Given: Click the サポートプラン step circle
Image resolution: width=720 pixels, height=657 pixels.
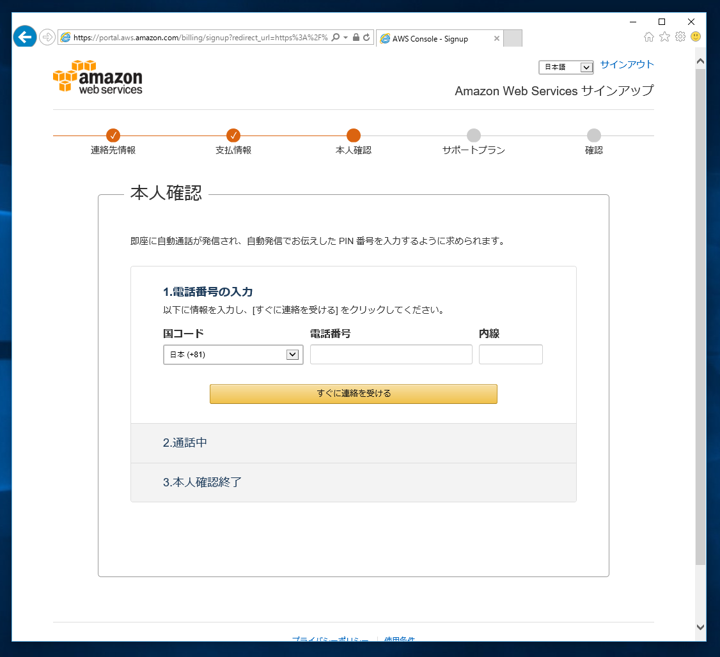Looking at the screenshot, I should 473,135.
